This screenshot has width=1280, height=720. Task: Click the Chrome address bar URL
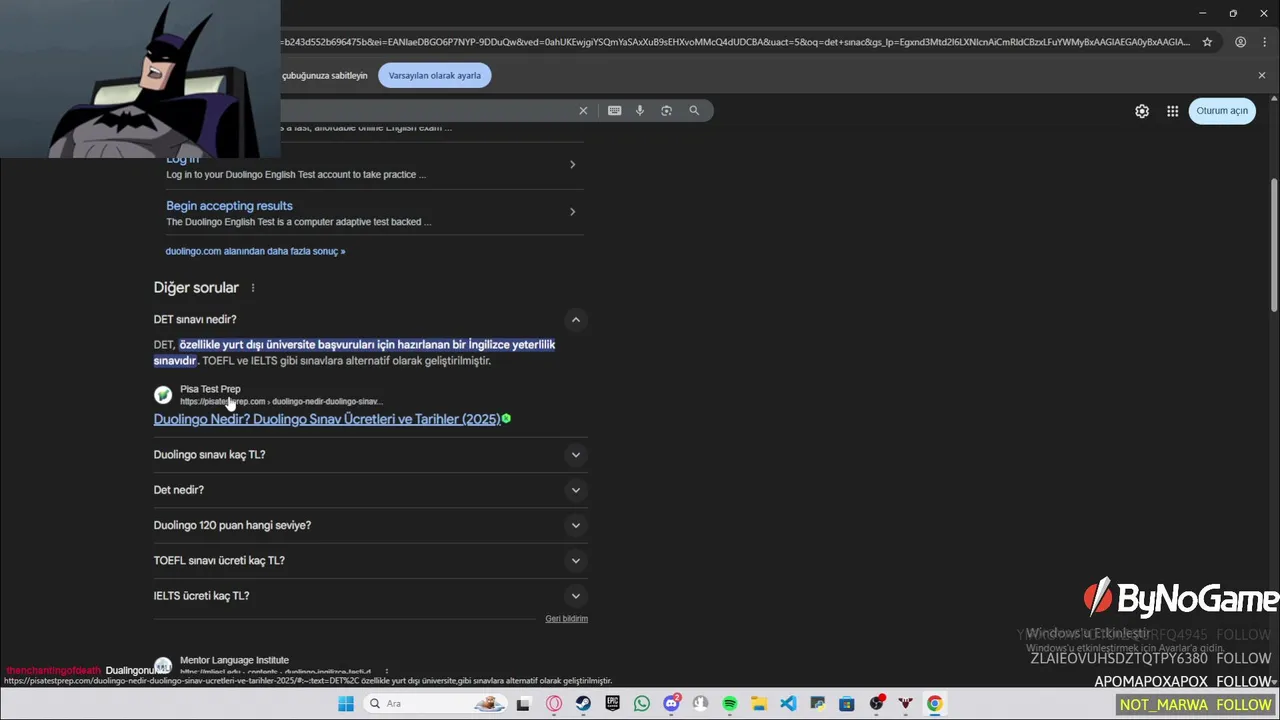[x=736, y=42]
